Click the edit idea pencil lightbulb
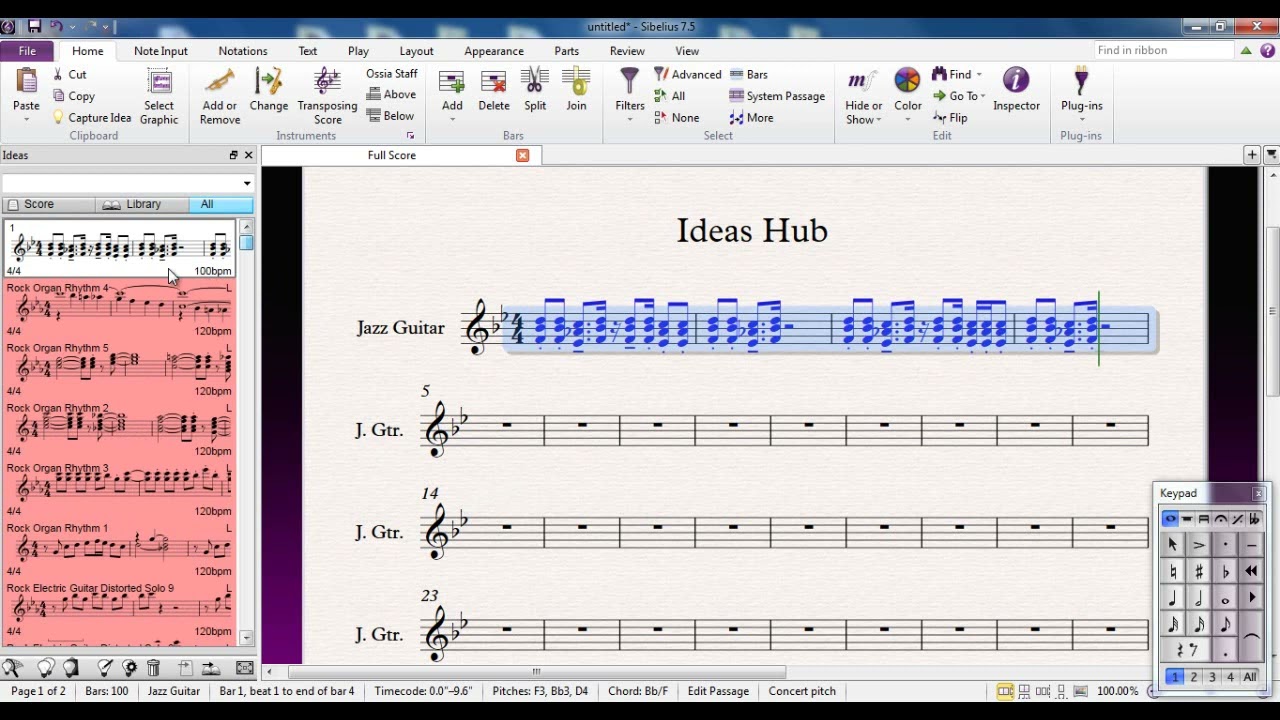1280x720 pixels. pyautogui.click(x=105, y=668)
